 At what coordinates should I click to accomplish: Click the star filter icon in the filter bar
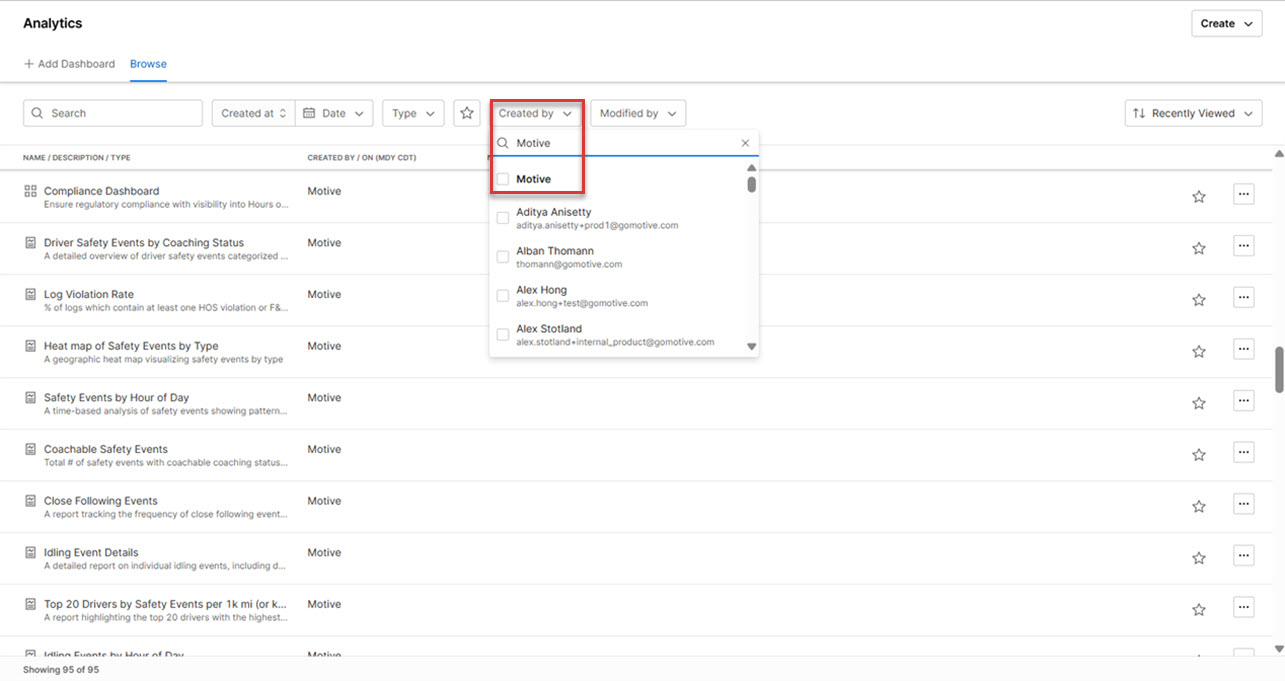click(466, 113)
